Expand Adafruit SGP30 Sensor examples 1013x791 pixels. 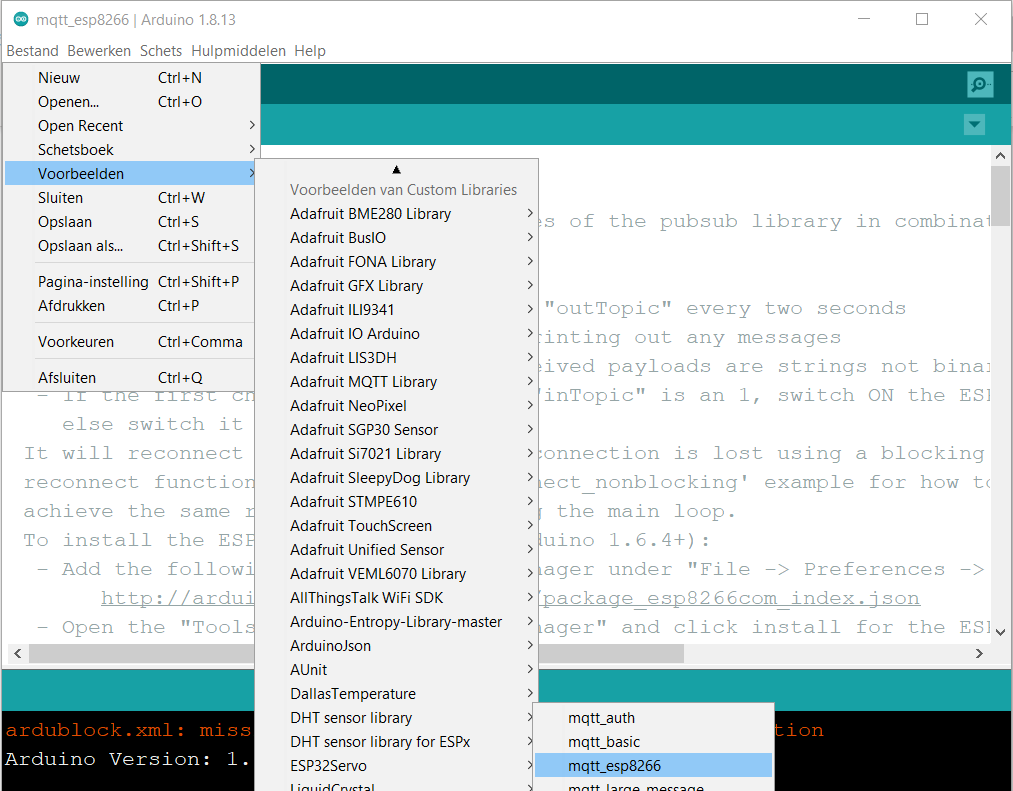click(397, 429)
